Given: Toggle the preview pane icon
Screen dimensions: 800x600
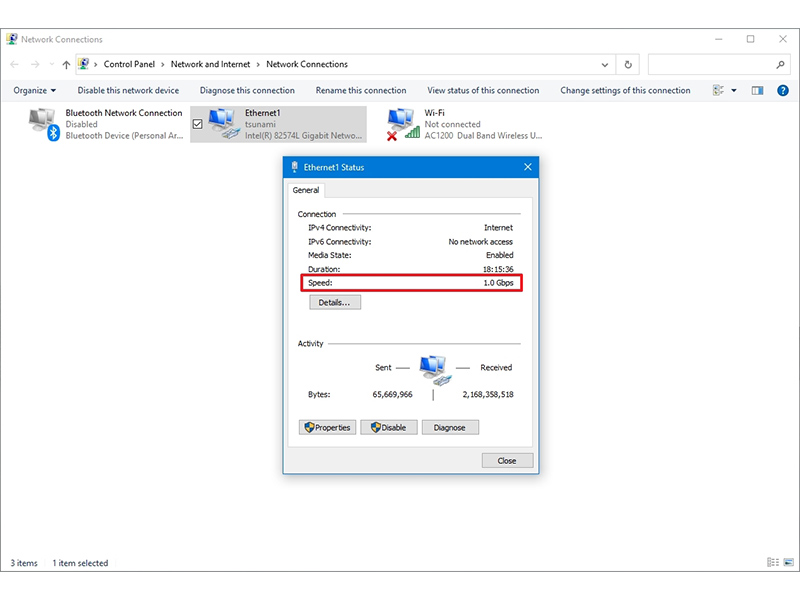Looking at the screenshot, I should click(757, 90).
